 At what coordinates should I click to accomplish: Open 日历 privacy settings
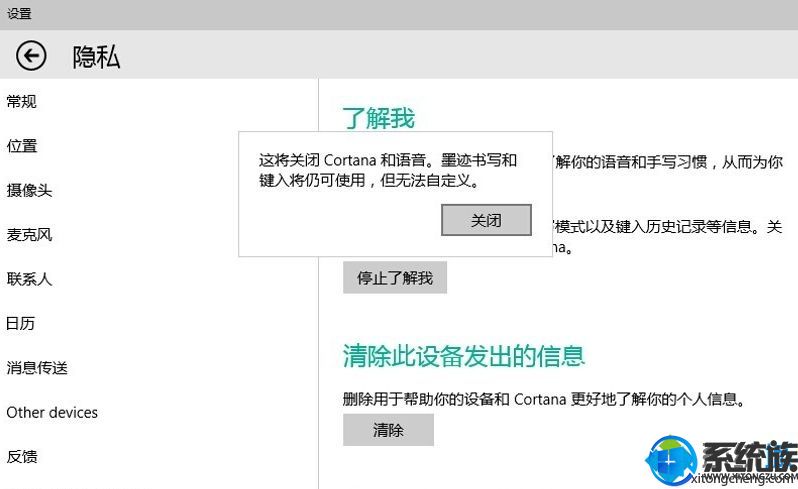20,323
